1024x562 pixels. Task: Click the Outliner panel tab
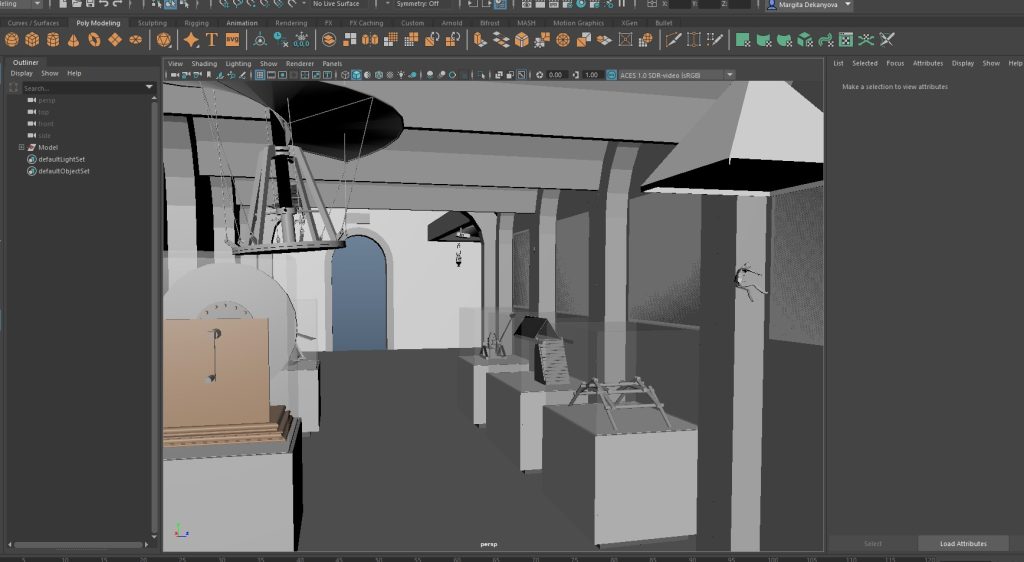pos(25,62)
